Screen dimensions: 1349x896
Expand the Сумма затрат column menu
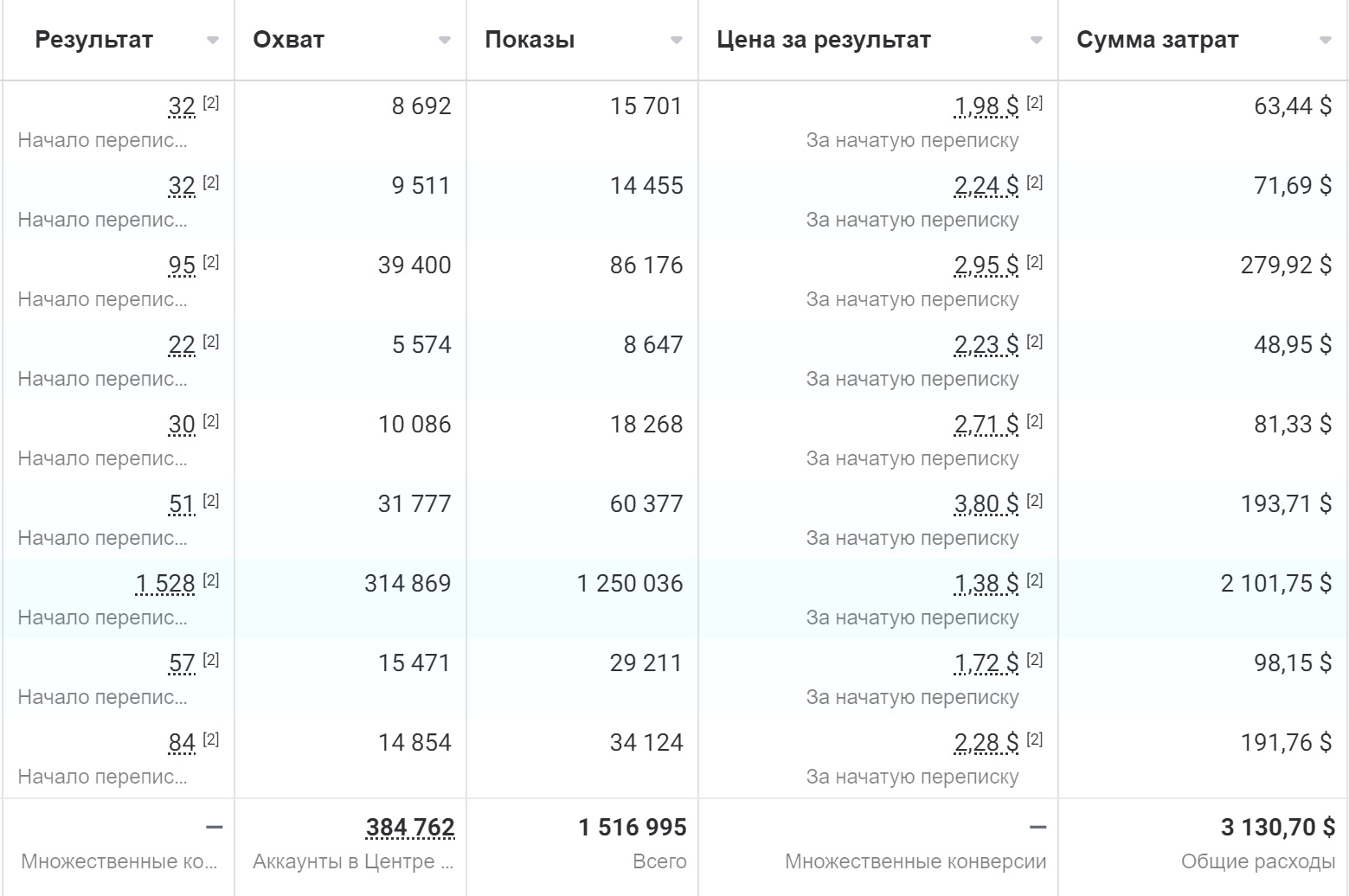pos(1326,41)
